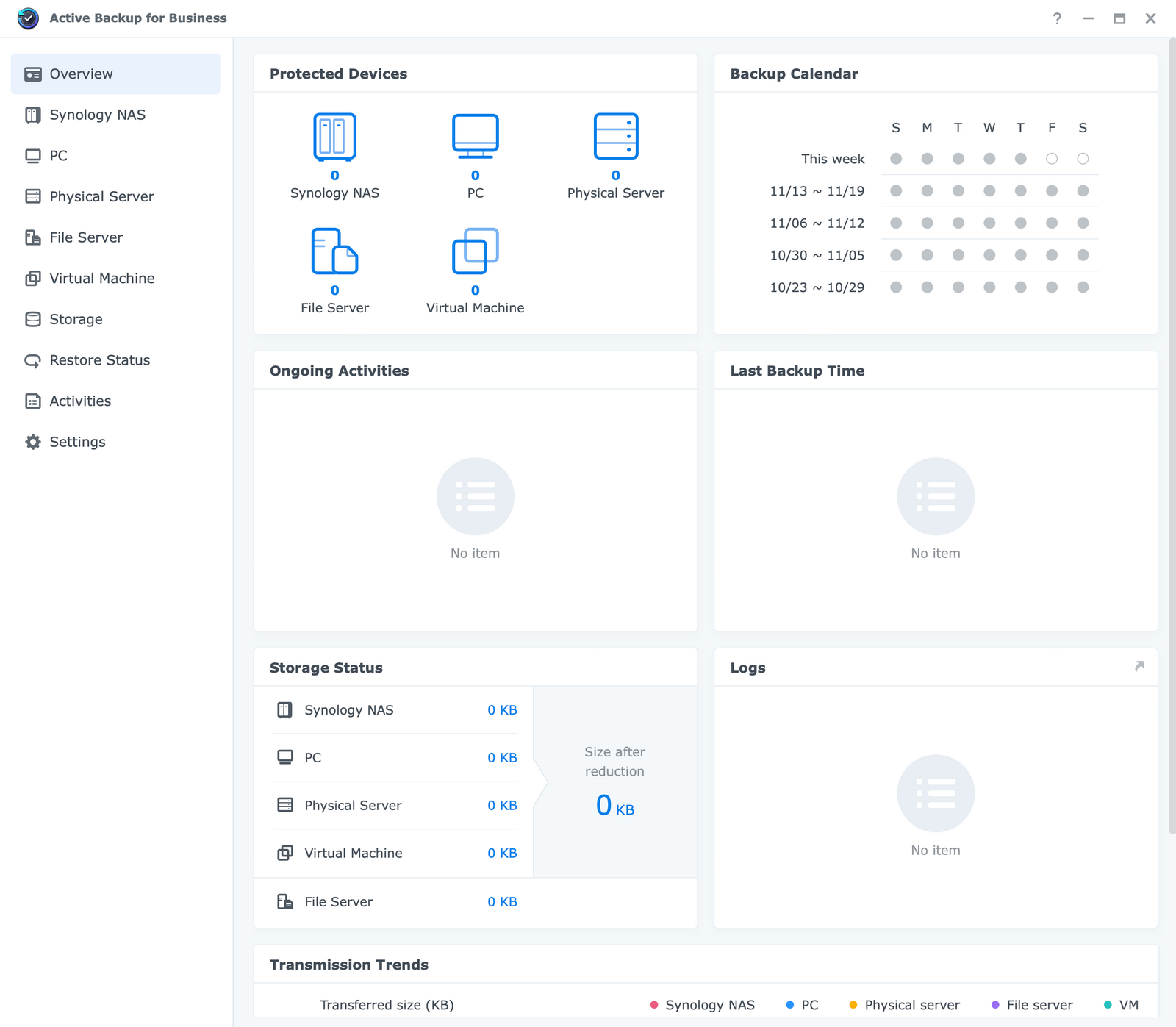This screenshot has height=1027, width=1176.
Task: Click the Virtual Machine icon in Protected Devices
Action: click(476, 251)
